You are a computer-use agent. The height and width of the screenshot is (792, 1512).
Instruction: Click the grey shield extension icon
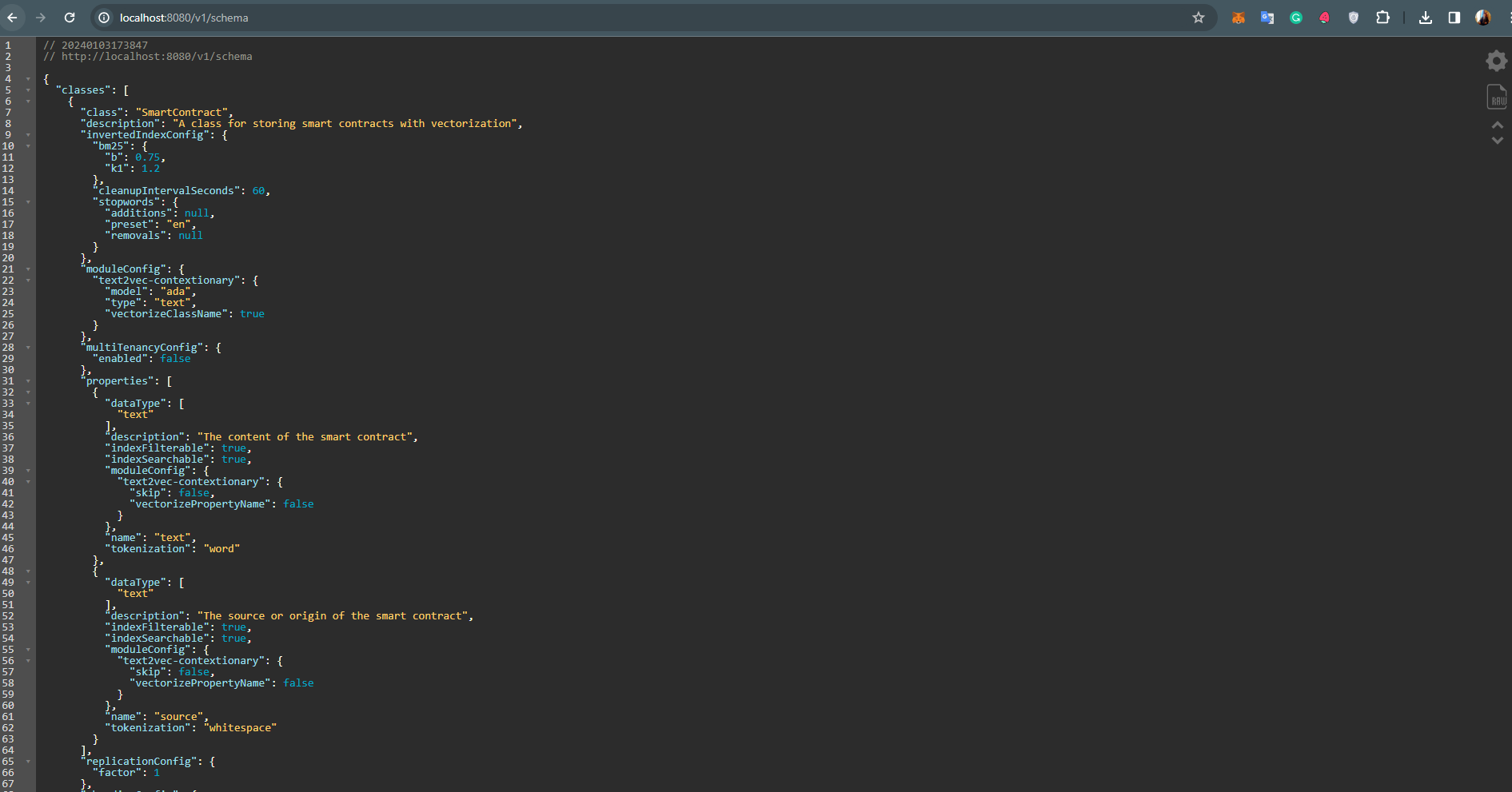(1353, 18)
